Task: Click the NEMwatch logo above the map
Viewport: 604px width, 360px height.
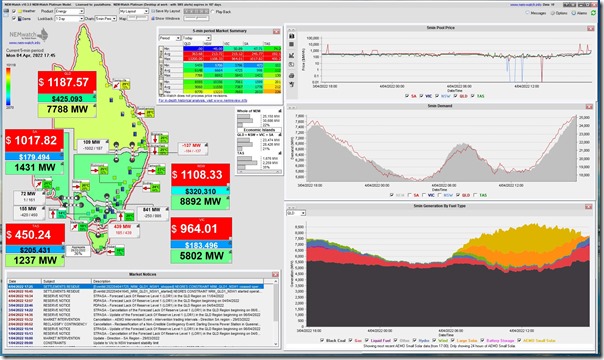Action: coord(29,35)
